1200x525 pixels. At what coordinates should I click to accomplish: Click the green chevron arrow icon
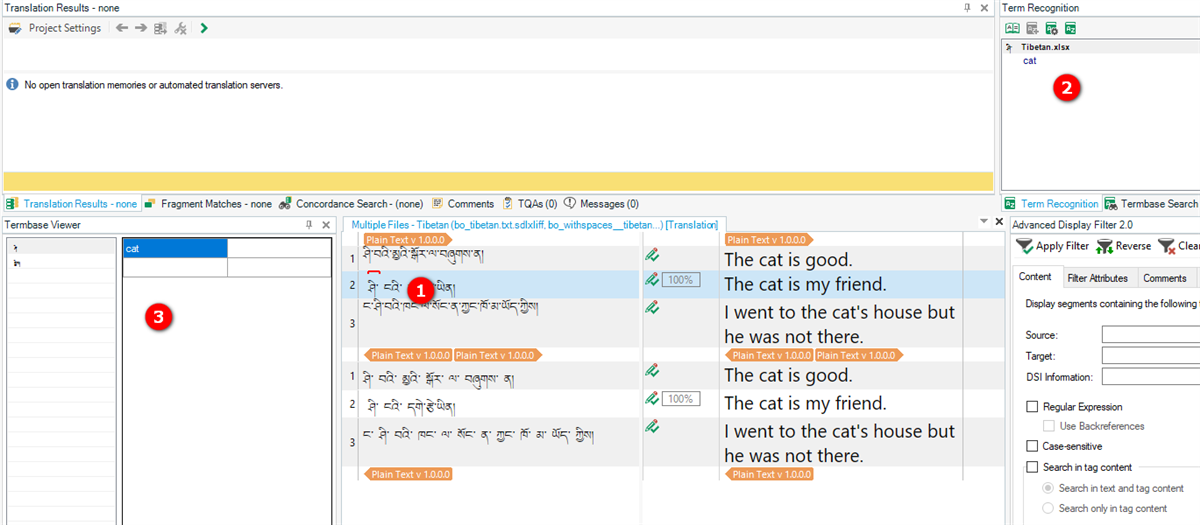pos(204,28)
